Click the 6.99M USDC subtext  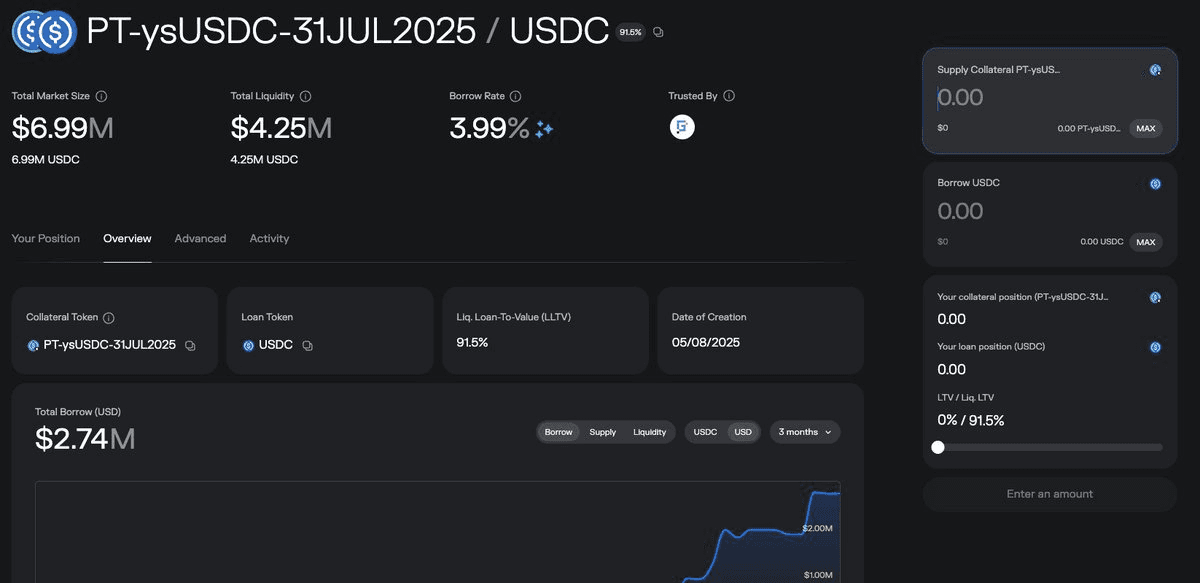click(x=46, y=160)
